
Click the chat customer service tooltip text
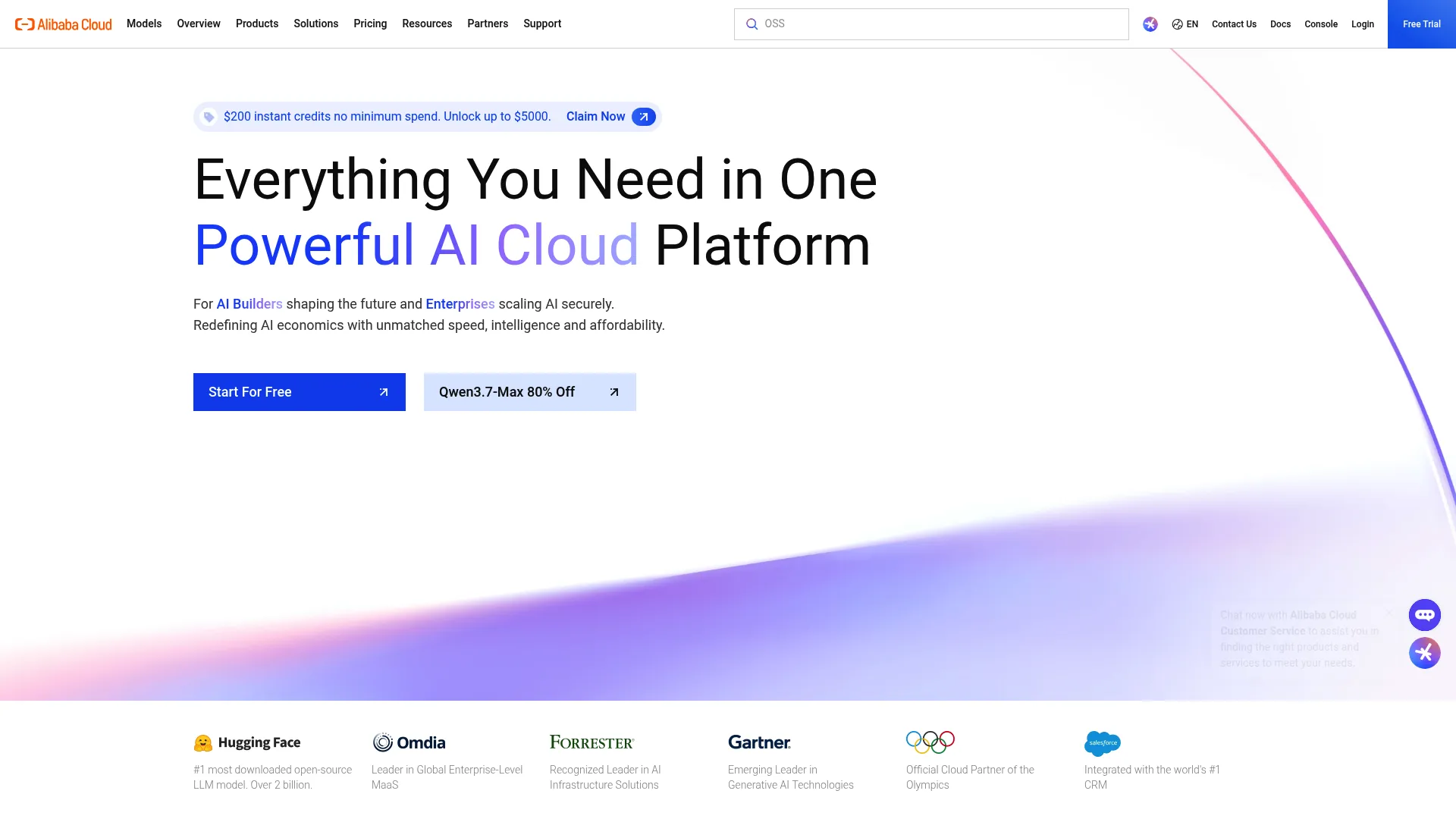click(x=1299, y=639)
